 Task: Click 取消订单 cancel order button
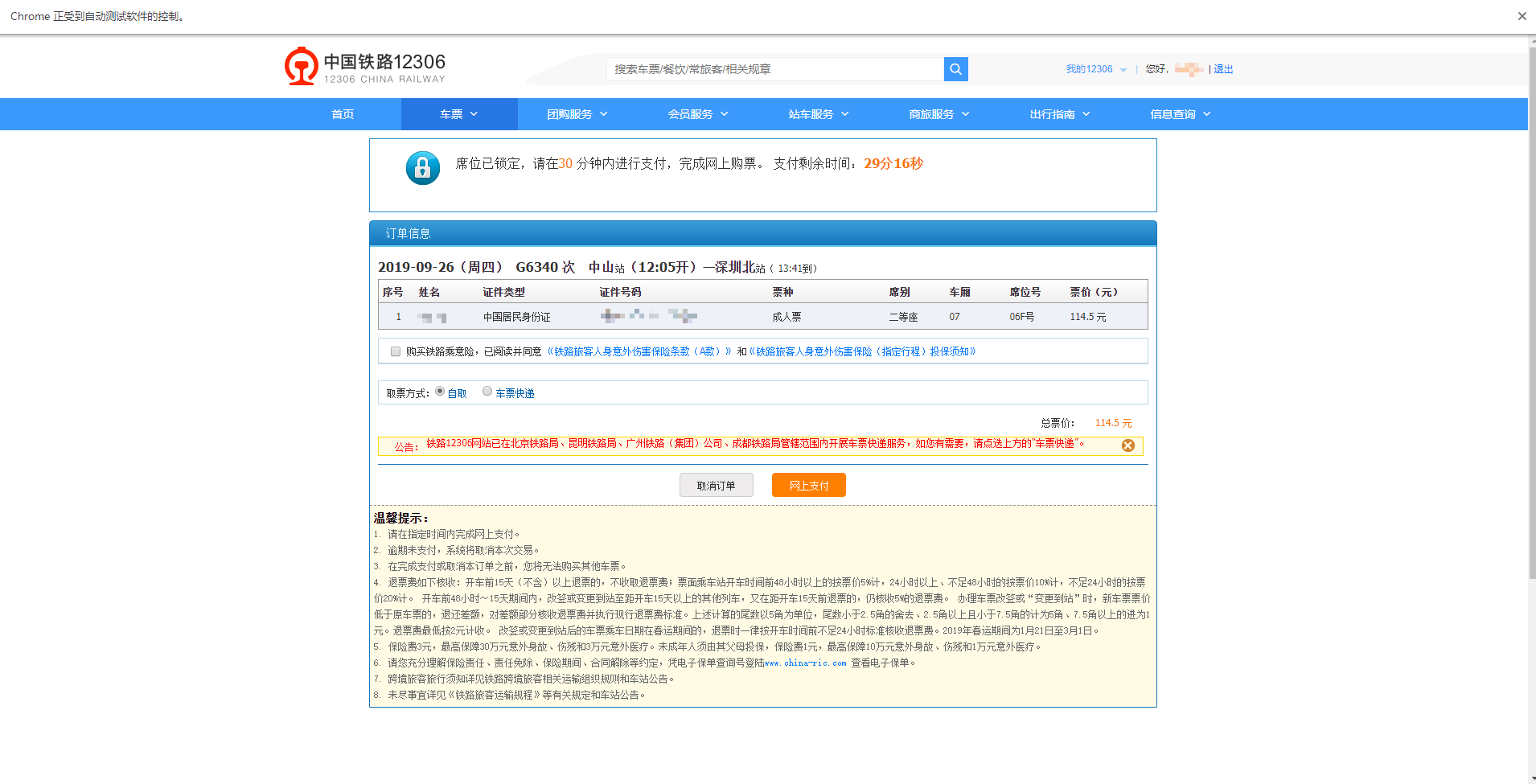(716, 485)
